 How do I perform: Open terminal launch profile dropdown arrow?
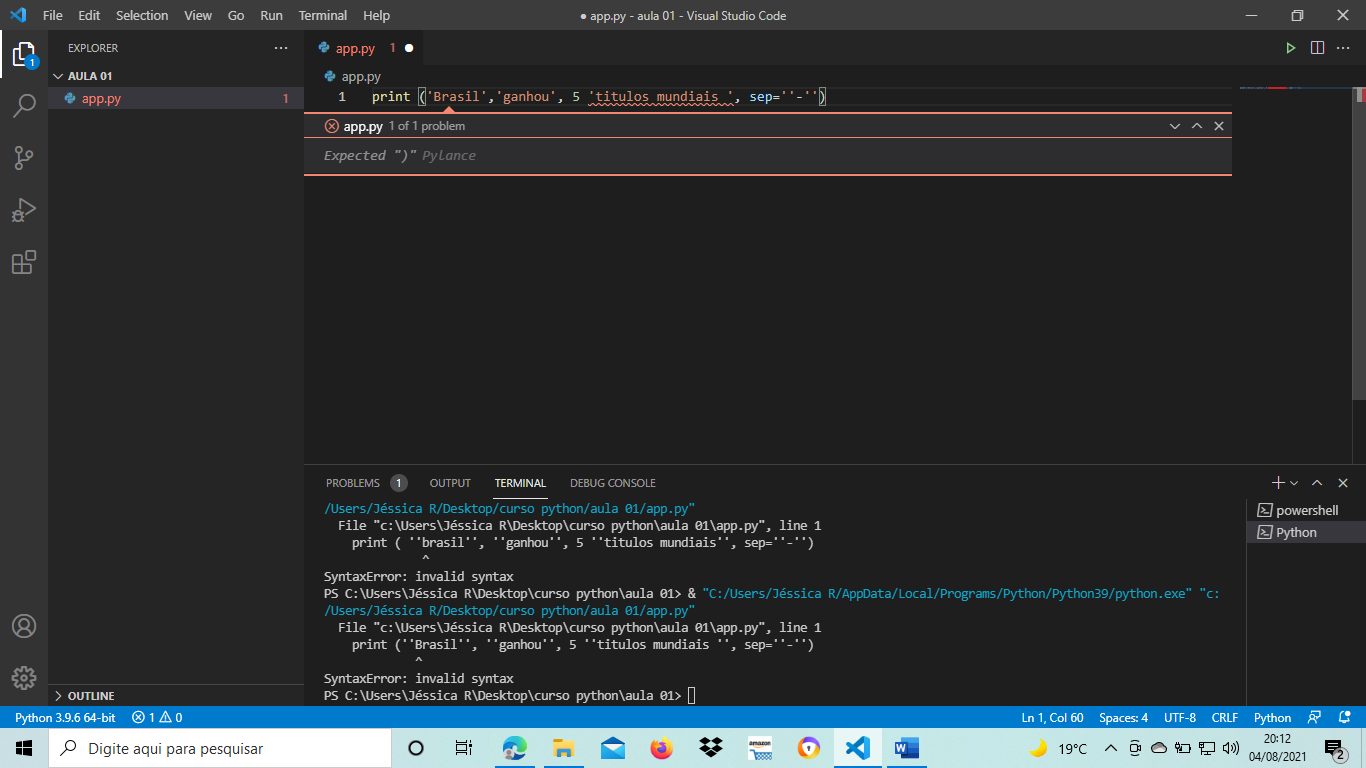tap(1294, 483)
